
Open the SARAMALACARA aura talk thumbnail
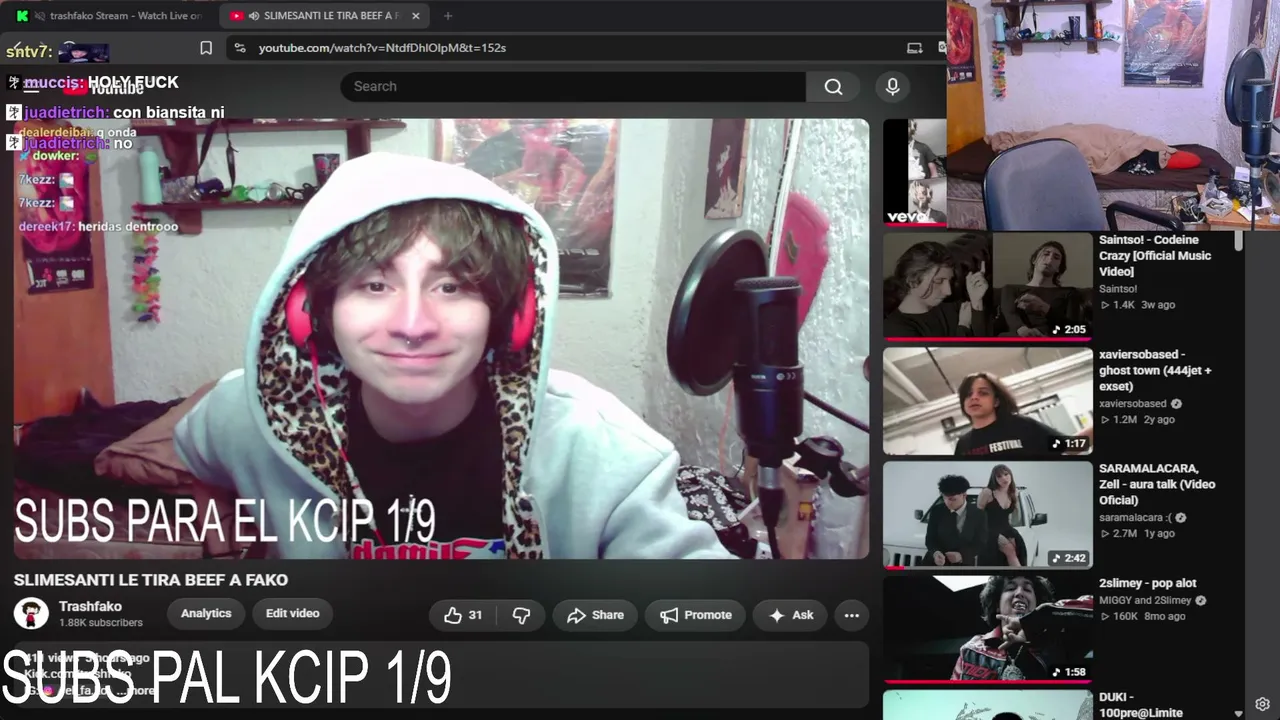(987, 515)
